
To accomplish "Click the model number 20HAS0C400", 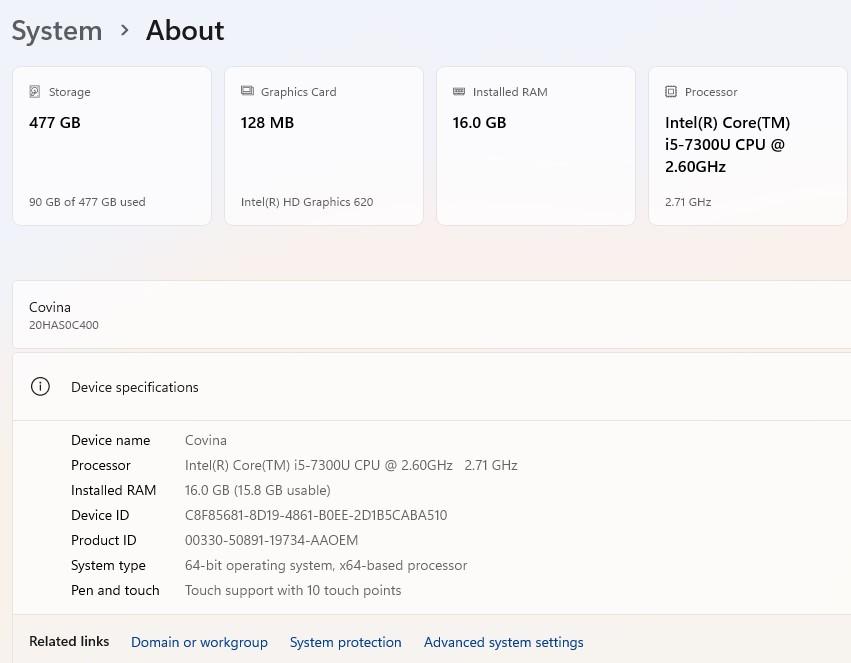I will point(63,325).
